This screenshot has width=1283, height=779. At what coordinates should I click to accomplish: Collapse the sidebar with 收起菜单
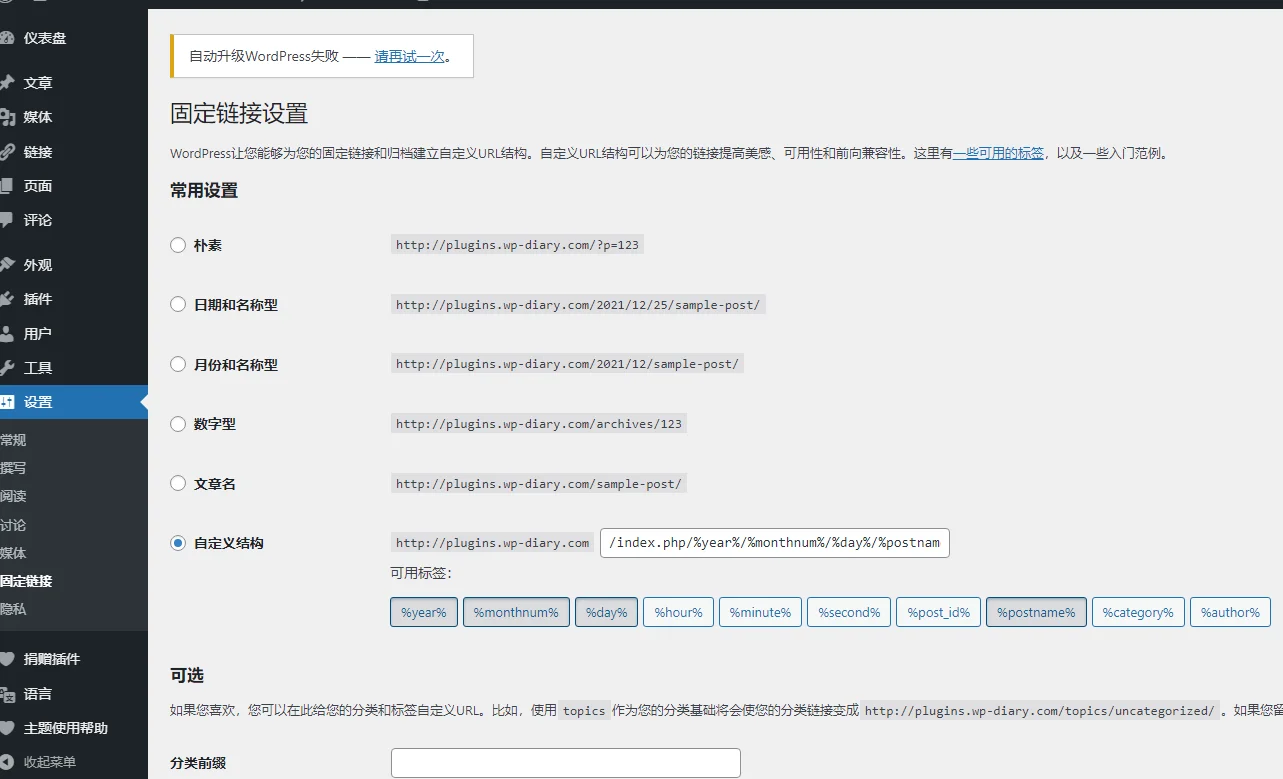(x=50, y=762)
